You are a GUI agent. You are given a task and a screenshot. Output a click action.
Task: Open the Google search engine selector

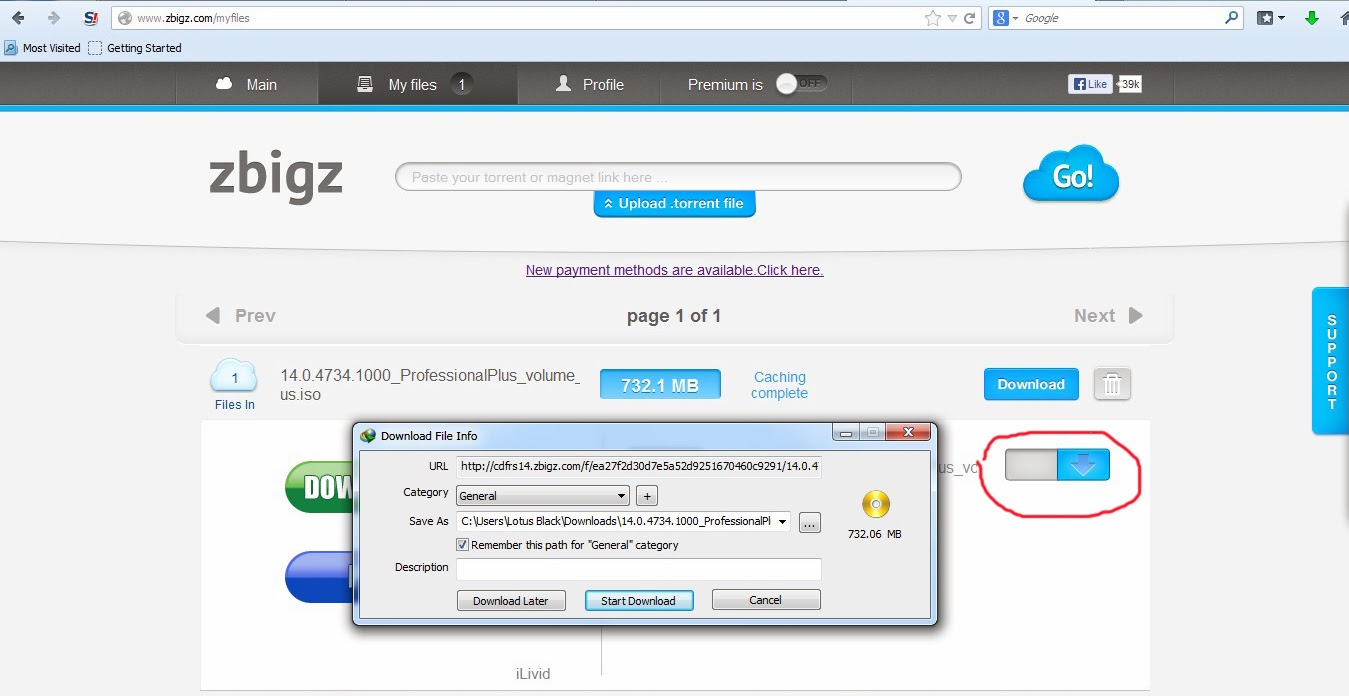pyautogui.click(x=1006, y=18)
